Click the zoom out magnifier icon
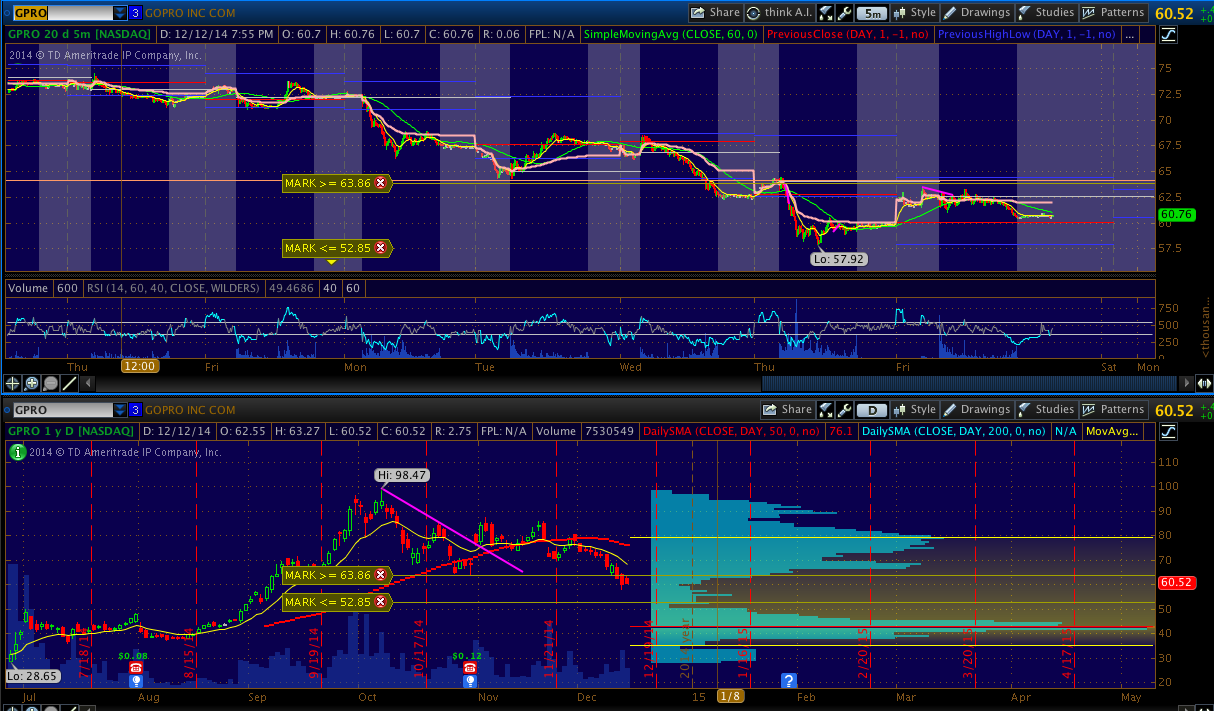The height and width of the screenshot is (711, 1214). [51, 383]
